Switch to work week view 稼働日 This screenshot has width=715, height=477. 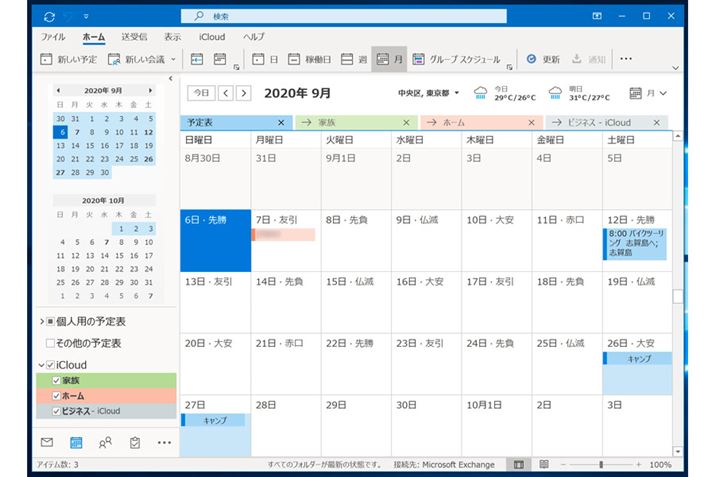tap(309, 59)
